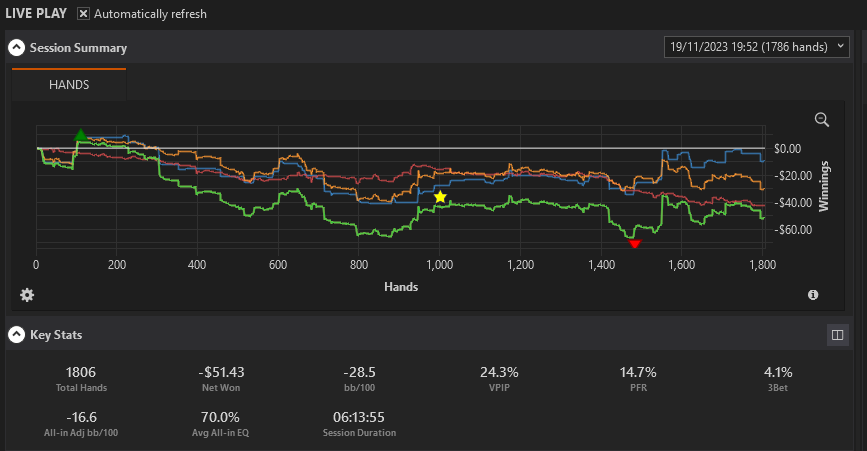Open graph settings gear icon
This screenshot has width=867, height=451.
click(x=27, y=295)
